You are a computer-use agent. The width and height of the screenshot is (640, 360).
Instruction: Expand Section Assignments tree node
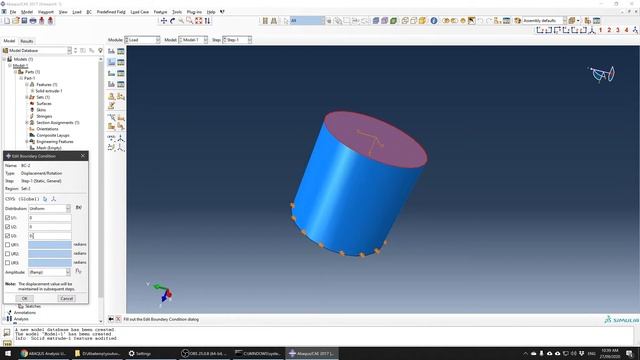27,122
